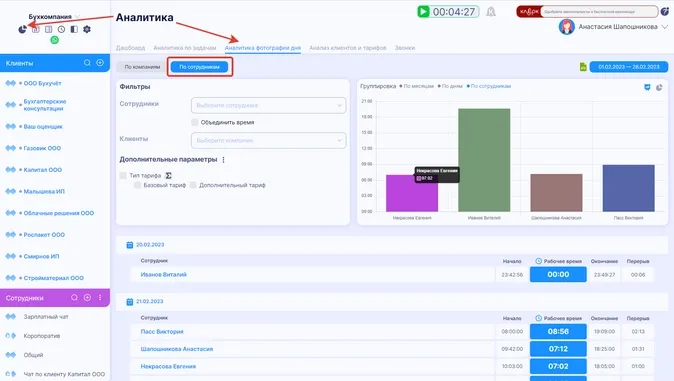Click clock icon in first Рабочее время header
Viewport: 674px width, 381px height.
tap(539, 261)
